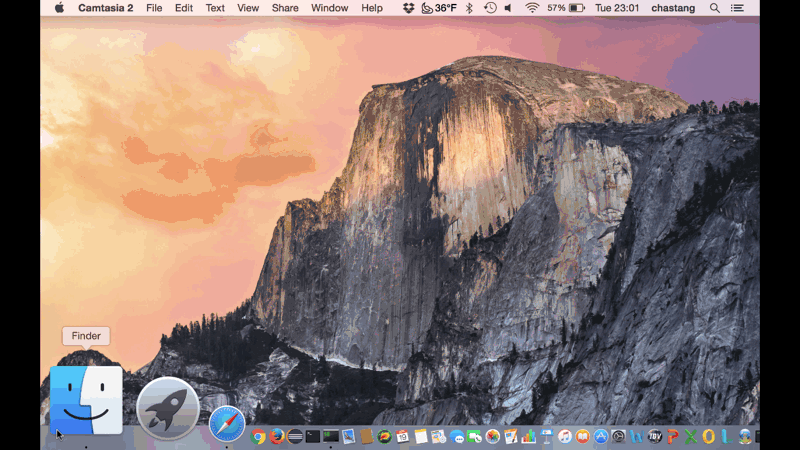Open the Help menu
The width and height of the screenshot is (800, 450).
pyautogui.click(x=372, y=8)
